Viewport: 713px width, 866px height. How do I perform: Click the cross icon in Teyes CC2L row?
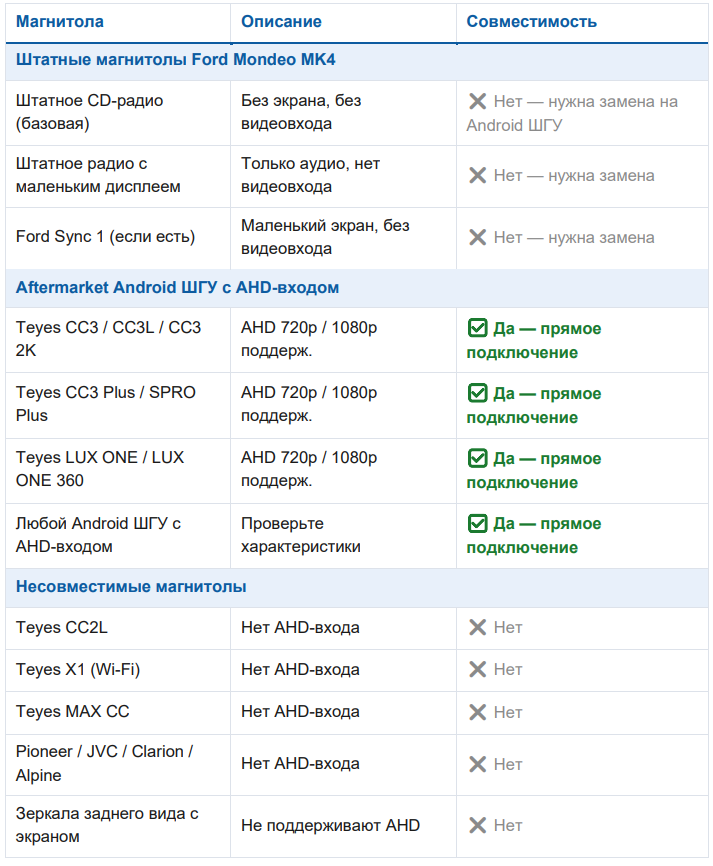[477, 627]
